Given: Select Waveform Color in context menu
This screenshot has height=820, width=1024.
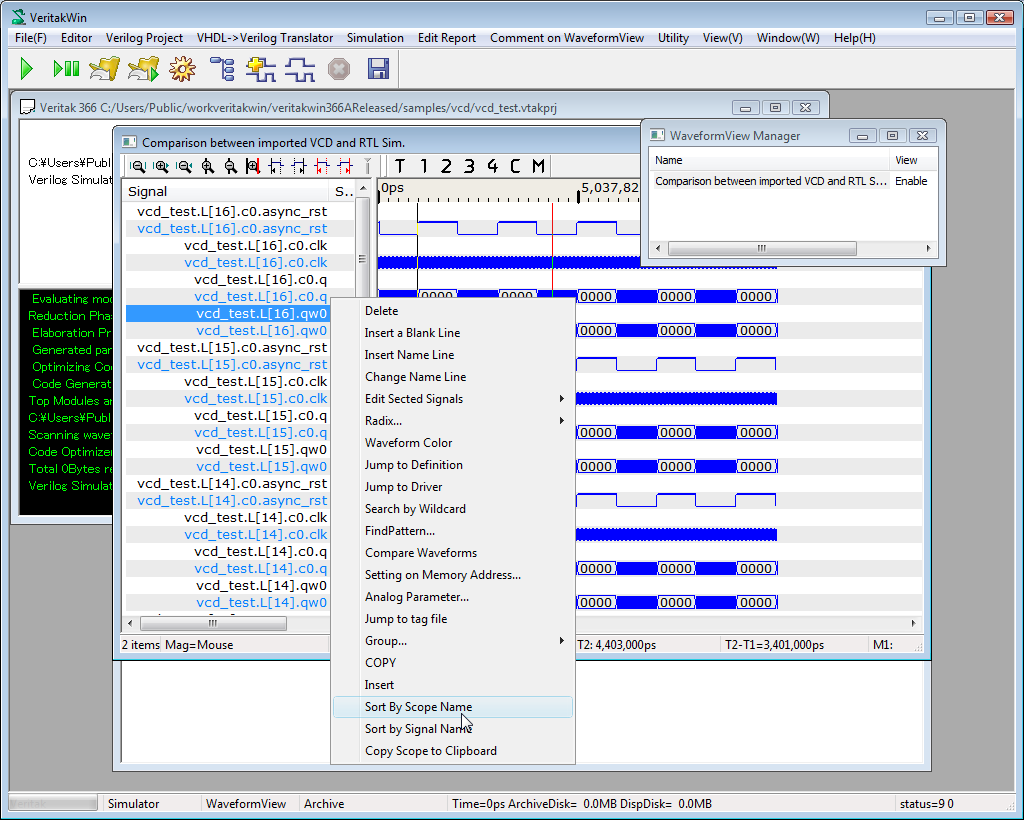Looking at the screenshot, I should (x=453, y=443).
